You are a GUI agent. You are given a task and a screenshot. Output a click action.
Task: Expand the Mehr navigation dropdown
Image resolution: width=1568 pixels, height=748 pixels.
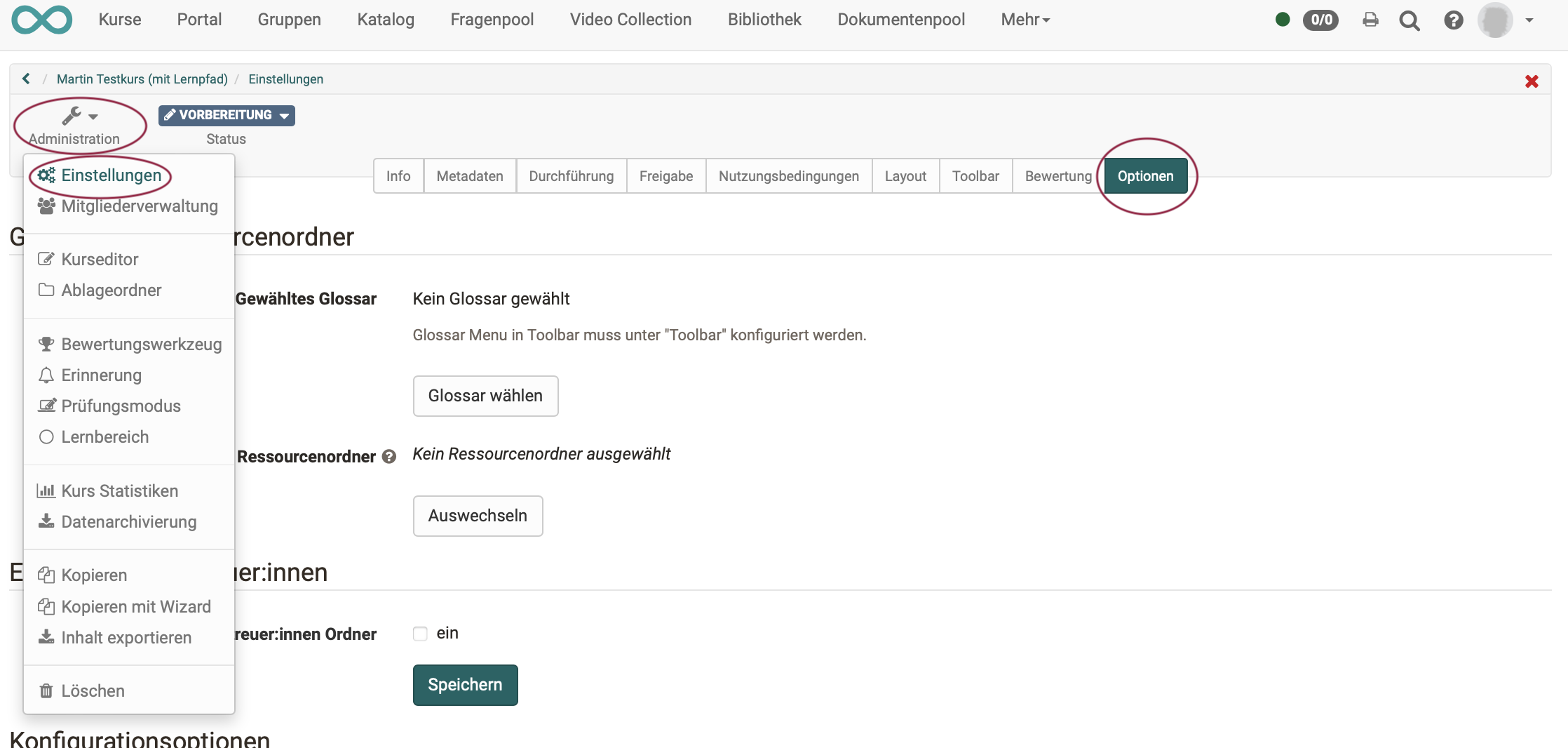[1025, 20]
